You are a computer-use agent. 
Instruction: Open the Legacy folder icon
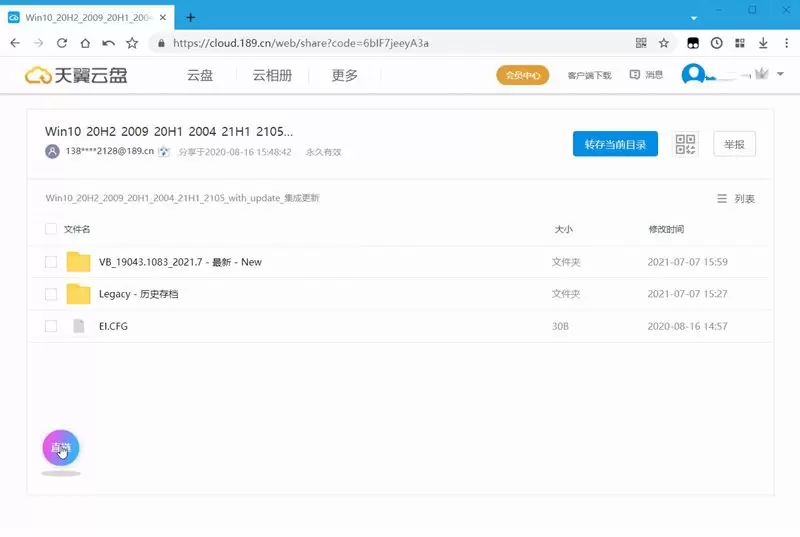tap(78, 294)
